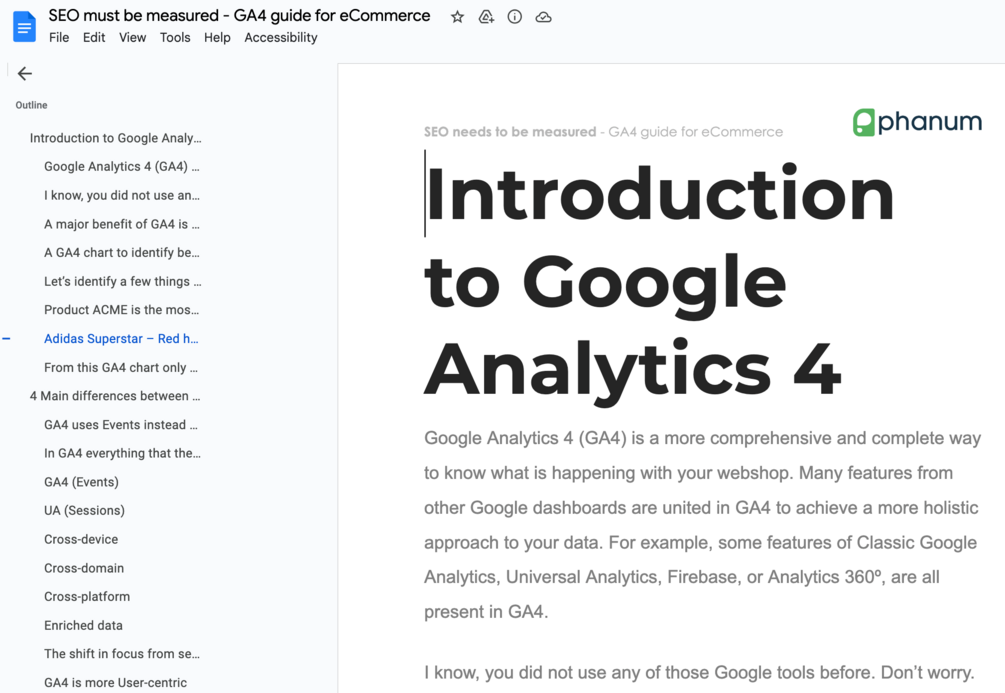Click the add-to-Drive shortcut icon
Screen dimensions: 1005x693
pos(486,17)
